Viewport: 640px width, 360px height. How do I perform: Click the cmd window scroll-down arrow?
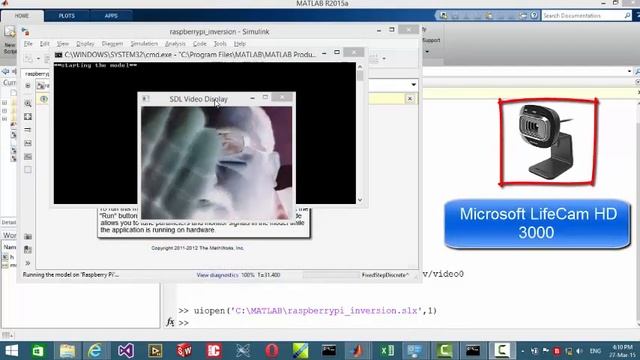pyautogui.click(x=360, y=200)
